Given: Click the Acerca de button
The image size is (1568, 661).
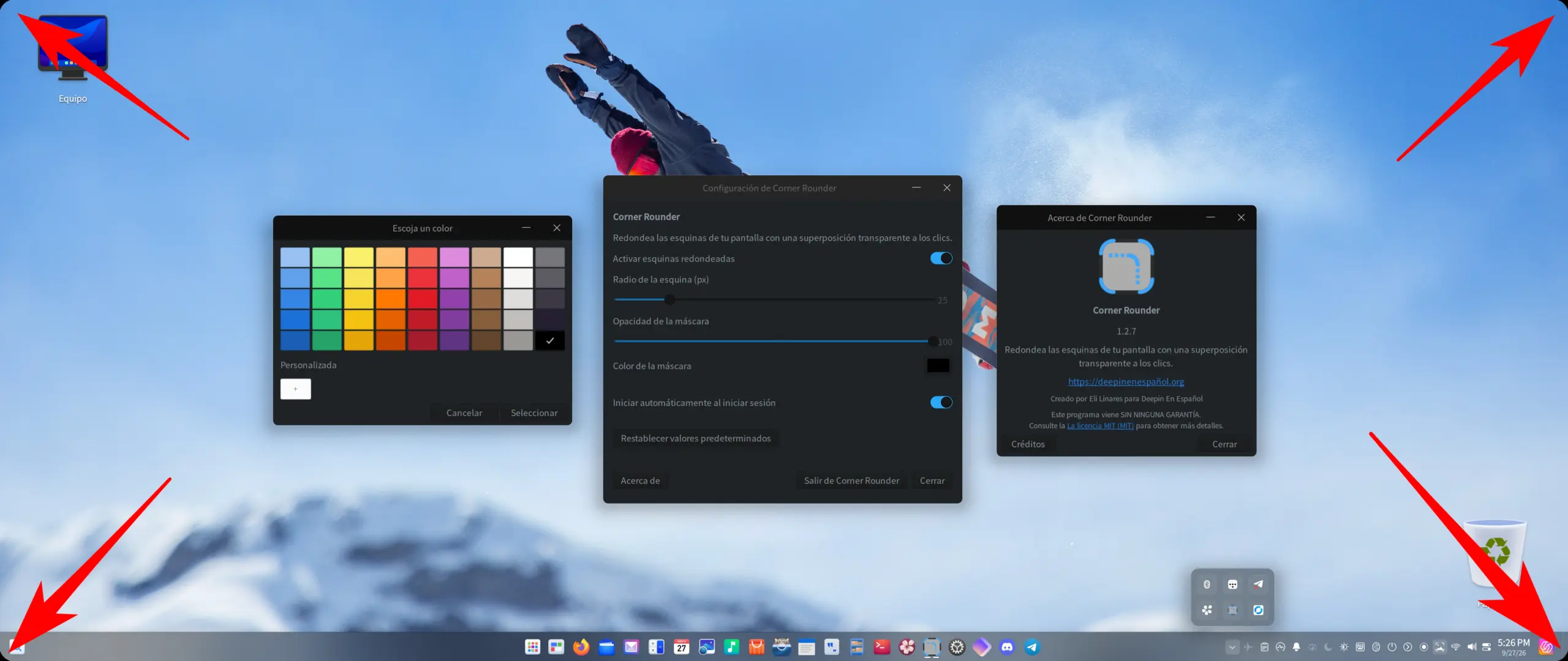Looking at the screenshot, I should tap(640, 481).
